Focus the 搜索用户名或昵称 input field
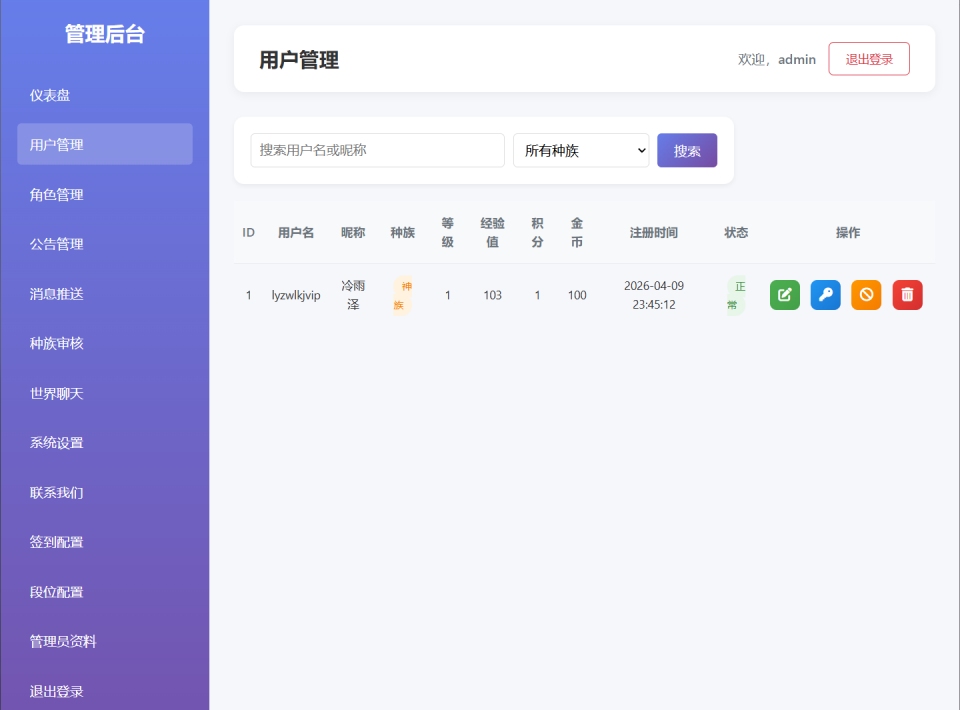Image resolution: width=960 pixels, height=710 pixels. pos(377,150)
